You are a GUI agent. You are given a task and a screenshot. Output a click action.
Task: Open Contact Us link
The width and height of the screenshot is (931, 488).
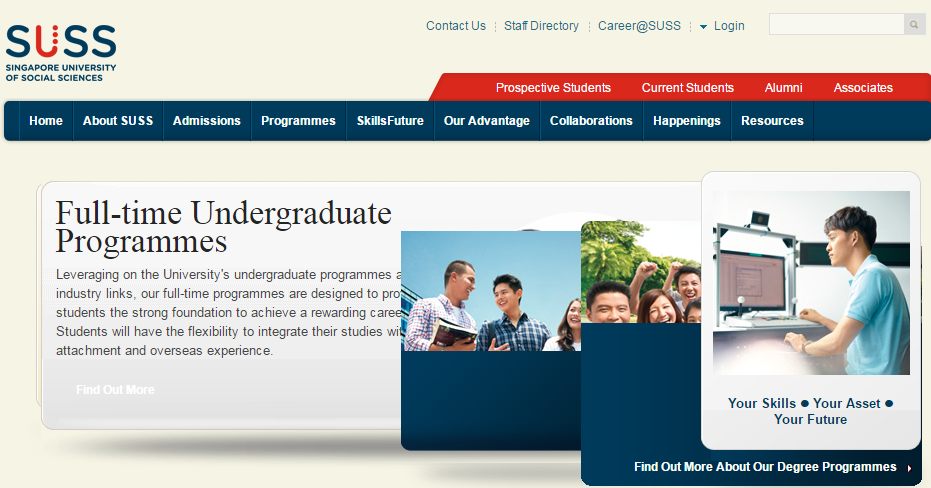pos(455,26)
